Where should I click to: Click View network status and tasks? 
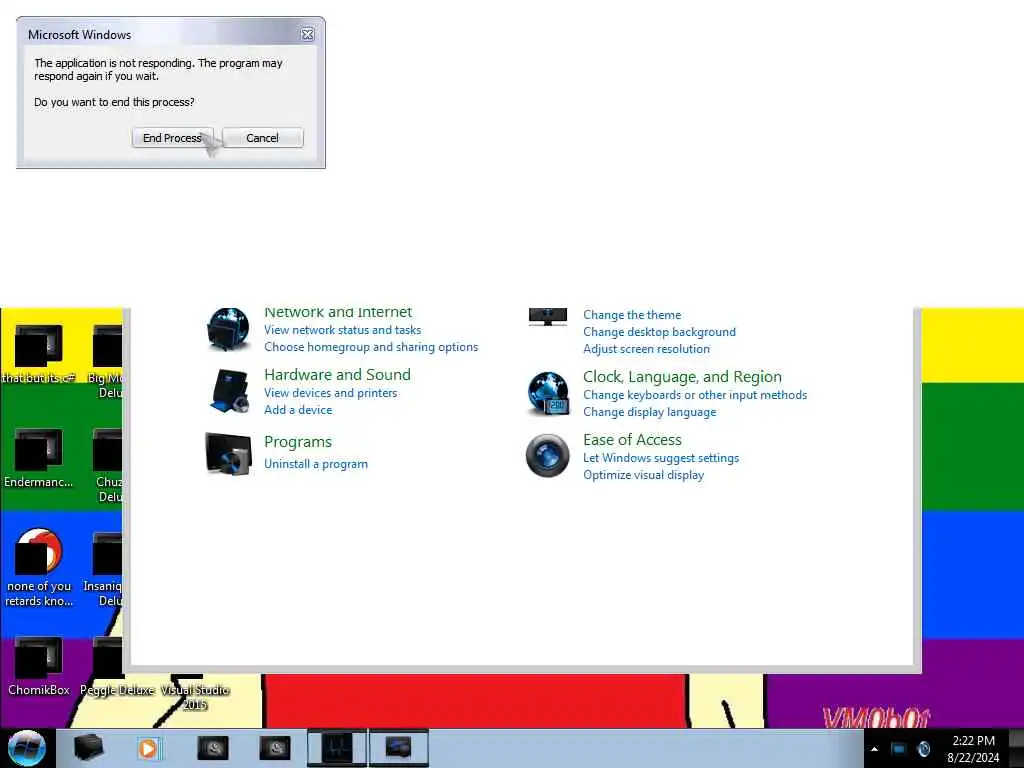tap(342, 330)
